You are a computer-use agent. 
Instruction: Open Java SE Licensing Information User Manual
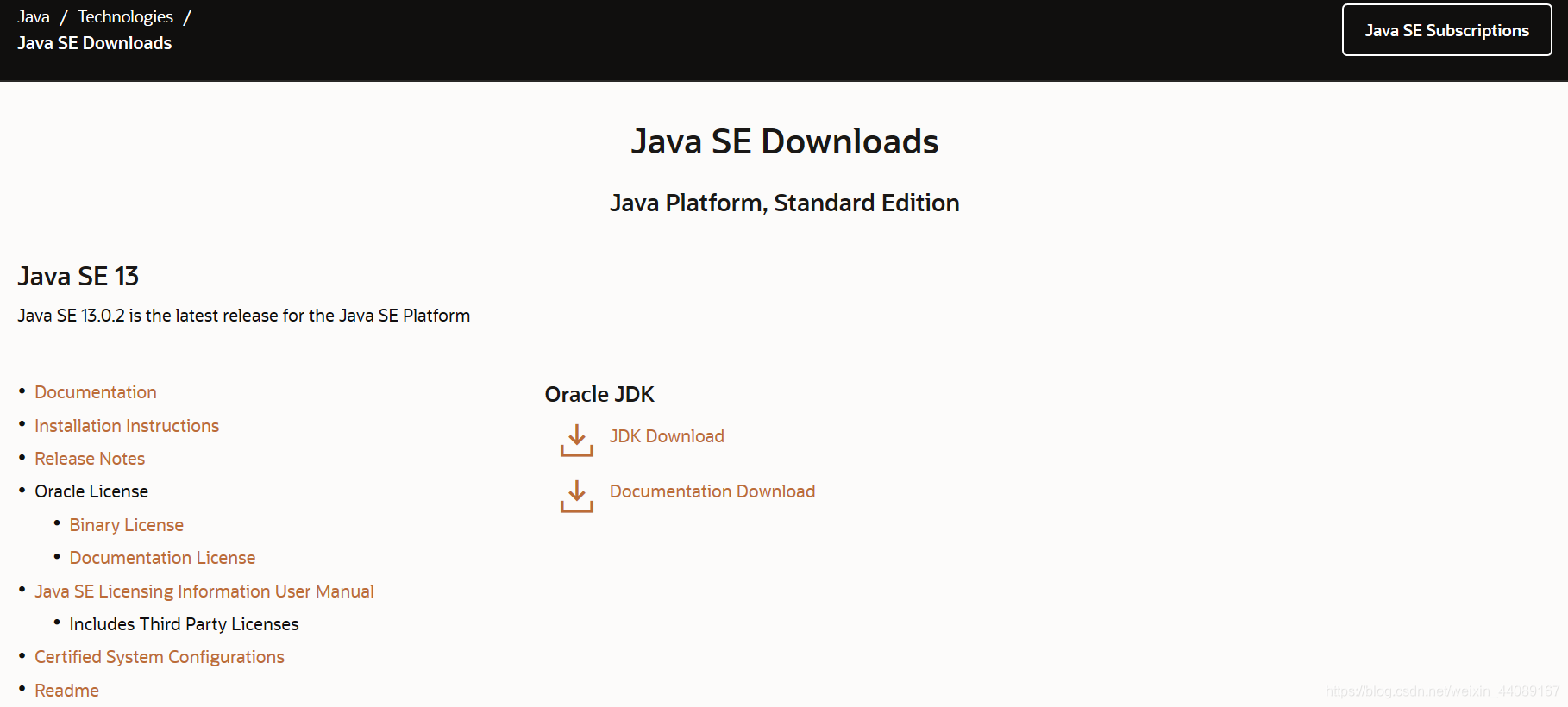click(204, 591)
